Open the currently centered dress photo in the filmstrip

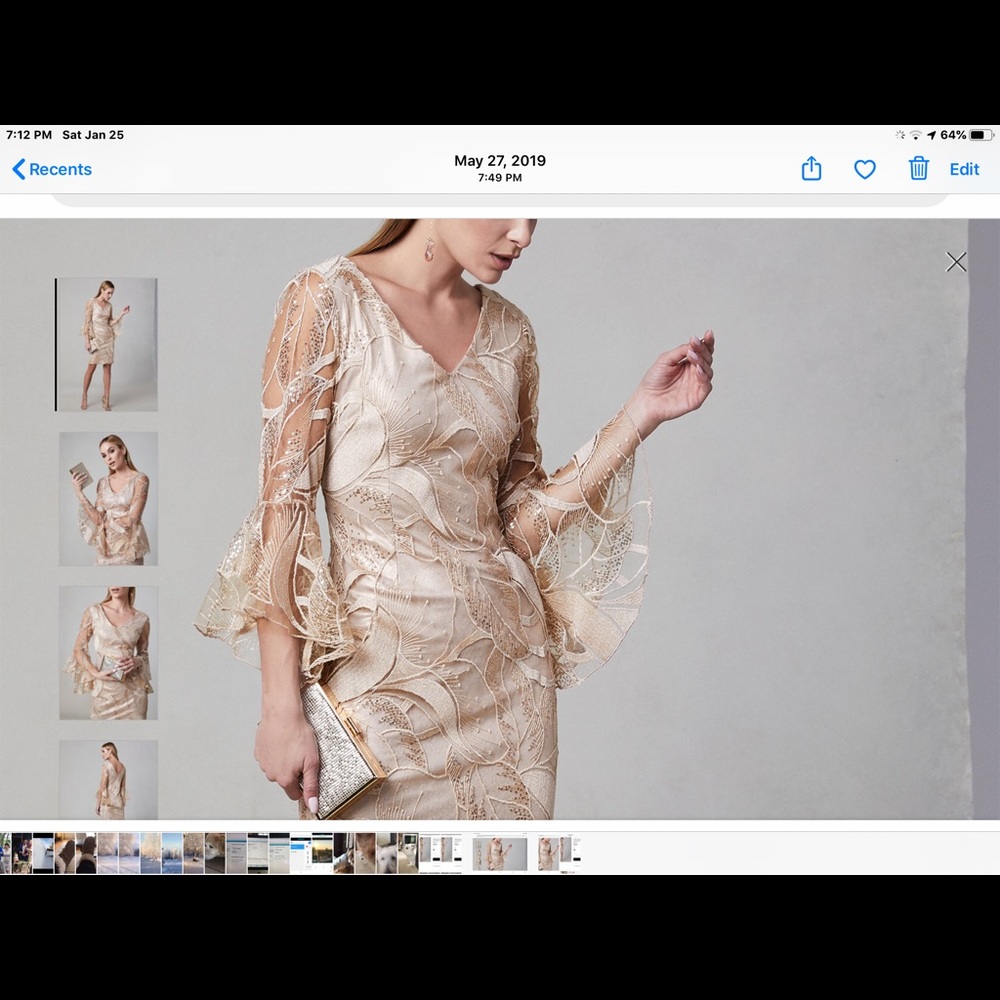pos(500,853)
